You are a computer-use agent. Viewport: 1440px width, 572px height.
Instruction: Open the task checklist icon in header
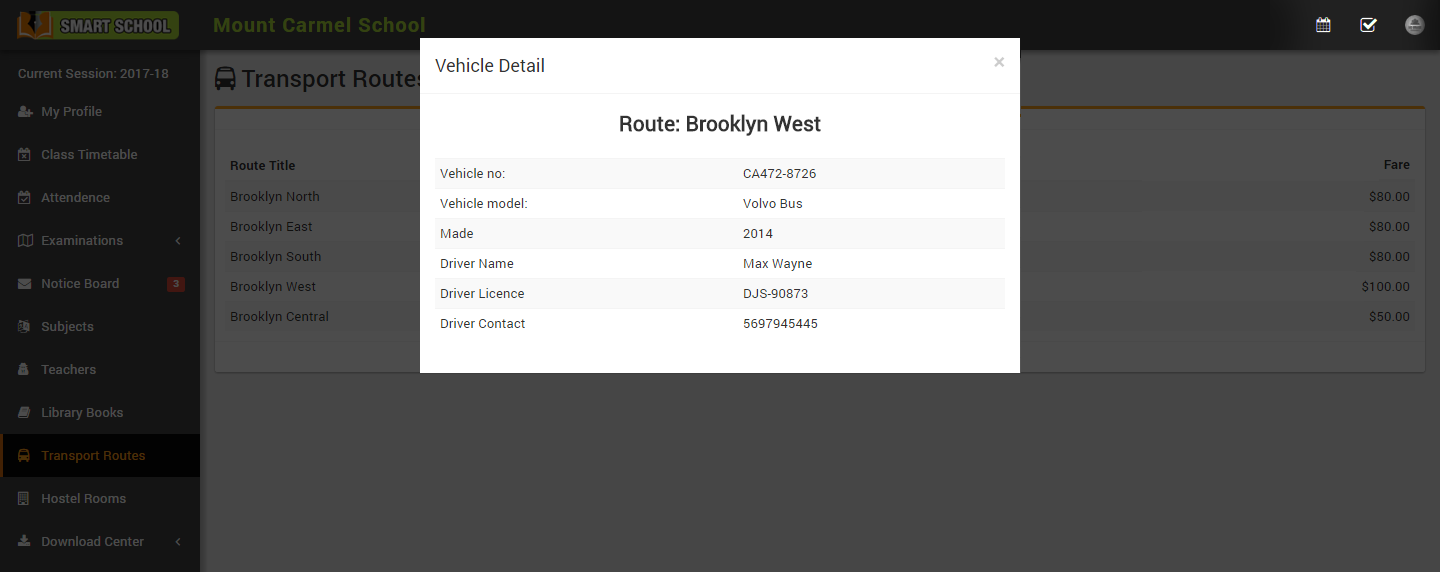point(1368,25)
